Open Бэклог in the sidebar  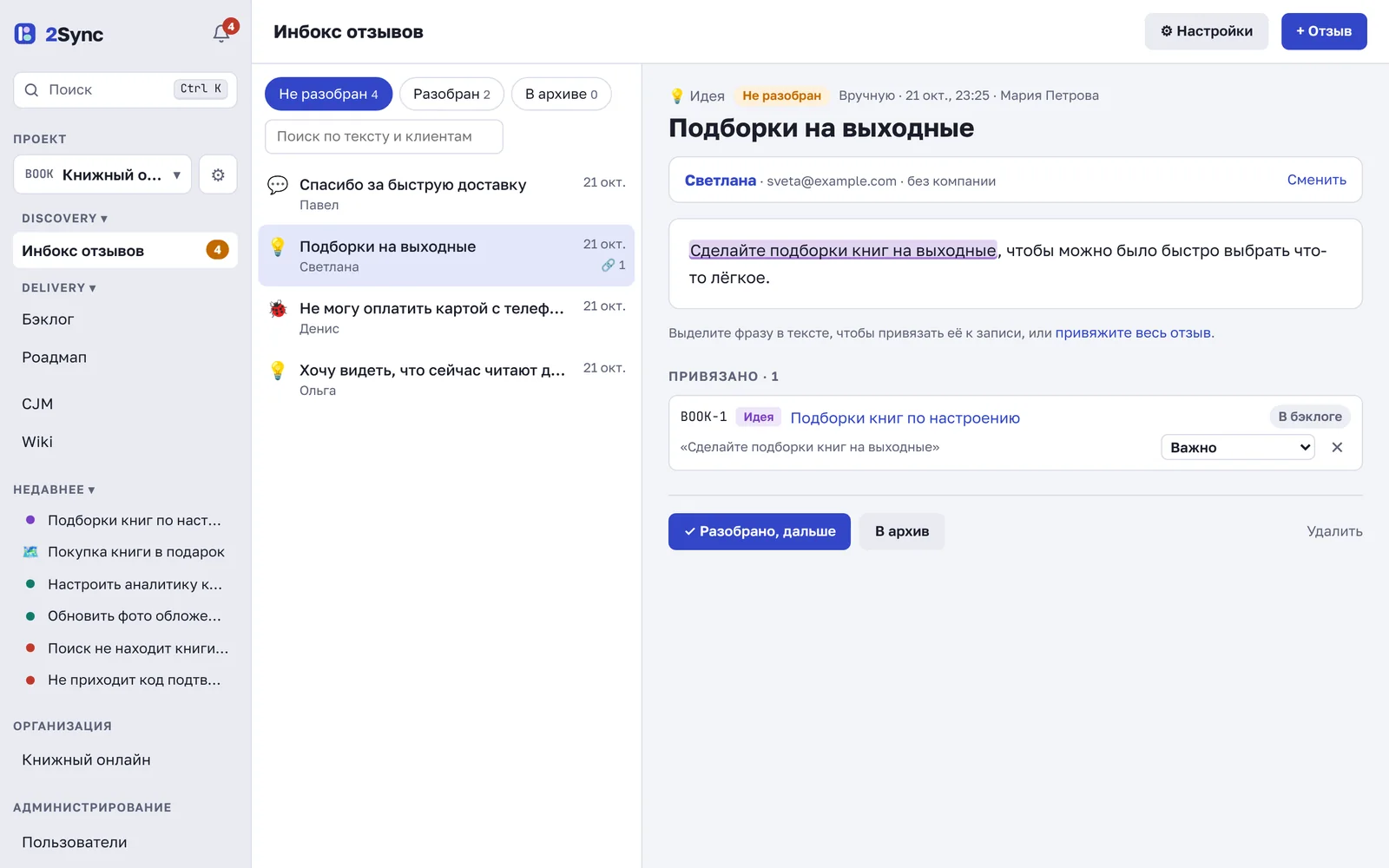tap(126, 319)
